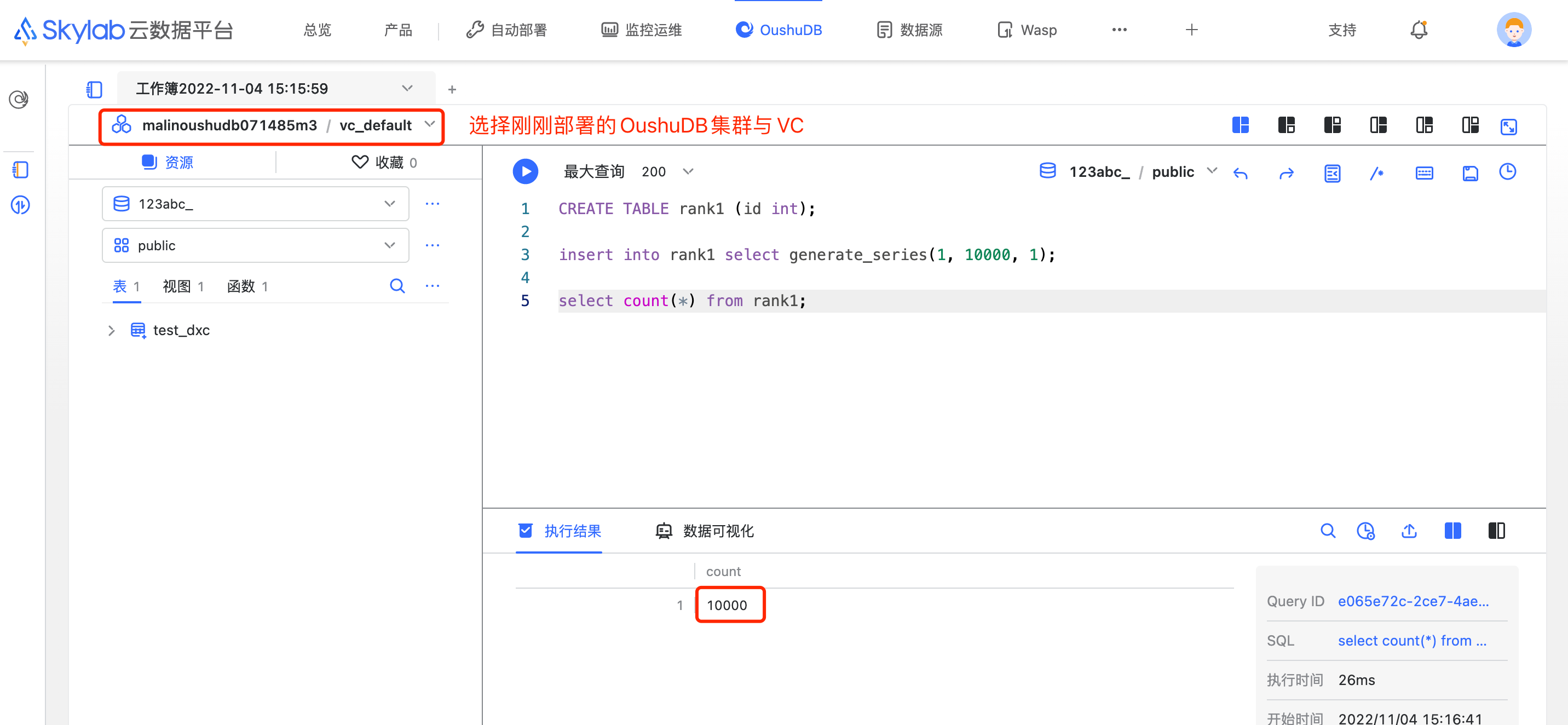
Task: Select the fifth layout option icon
Action: 1425,125
